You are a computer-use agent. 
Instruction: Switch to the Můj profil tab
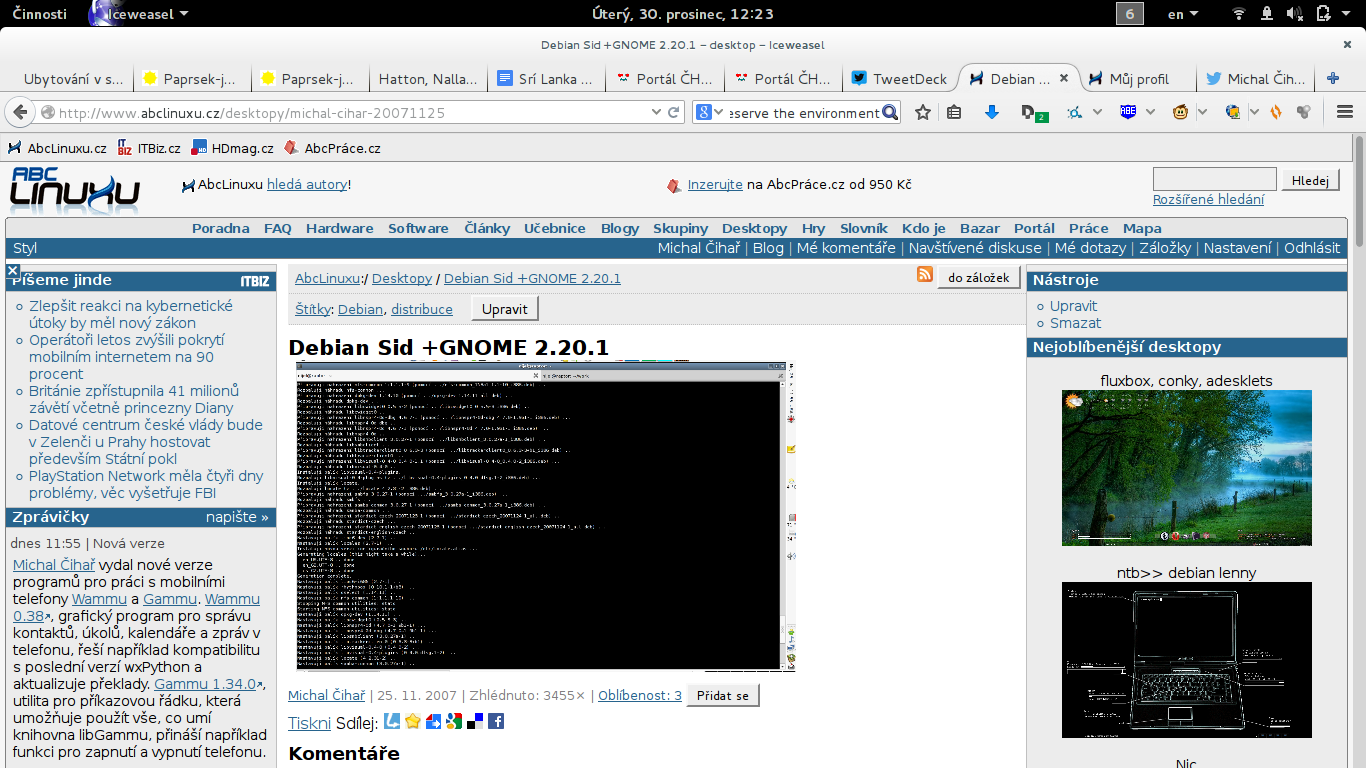point(1139,78)
